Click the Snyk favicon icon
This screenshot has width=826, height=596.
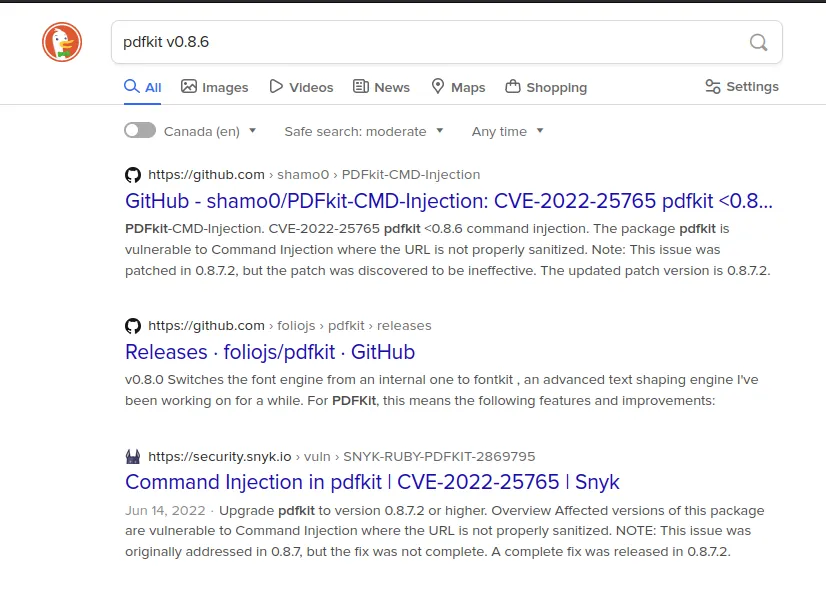(x=133, y=456)
